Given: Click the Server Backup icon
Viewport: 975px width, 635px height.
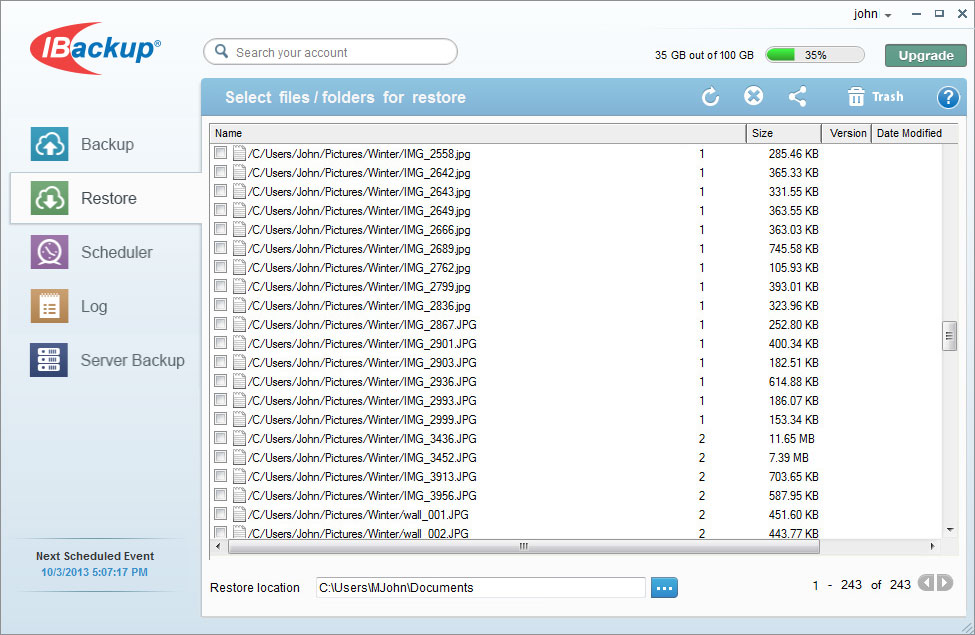Looking at the screenshot, I should (49, 360).
